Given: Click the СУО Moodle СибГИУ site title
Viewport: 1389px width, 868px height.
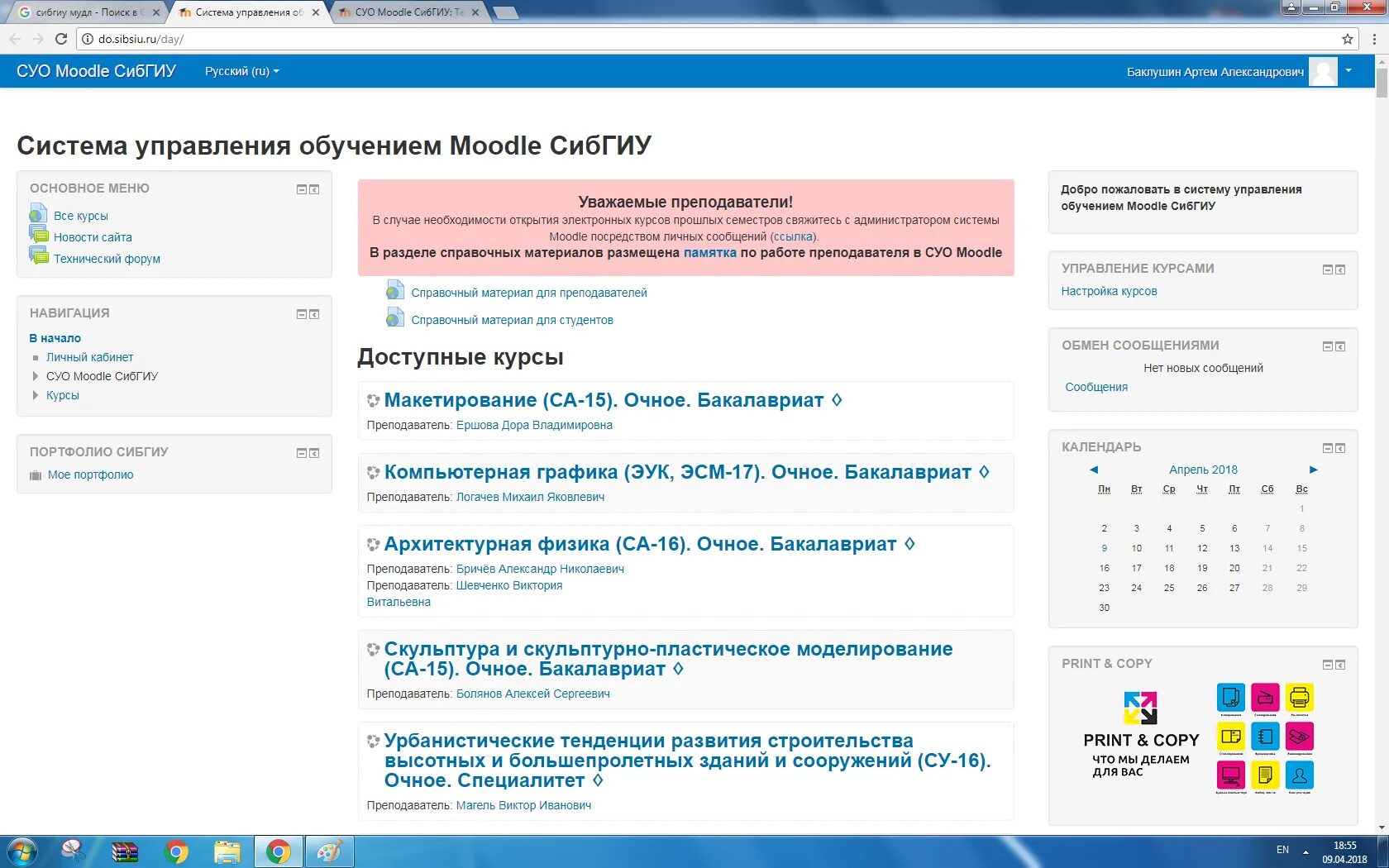Looking at the screenshot, I should click(x=96, y=71).
